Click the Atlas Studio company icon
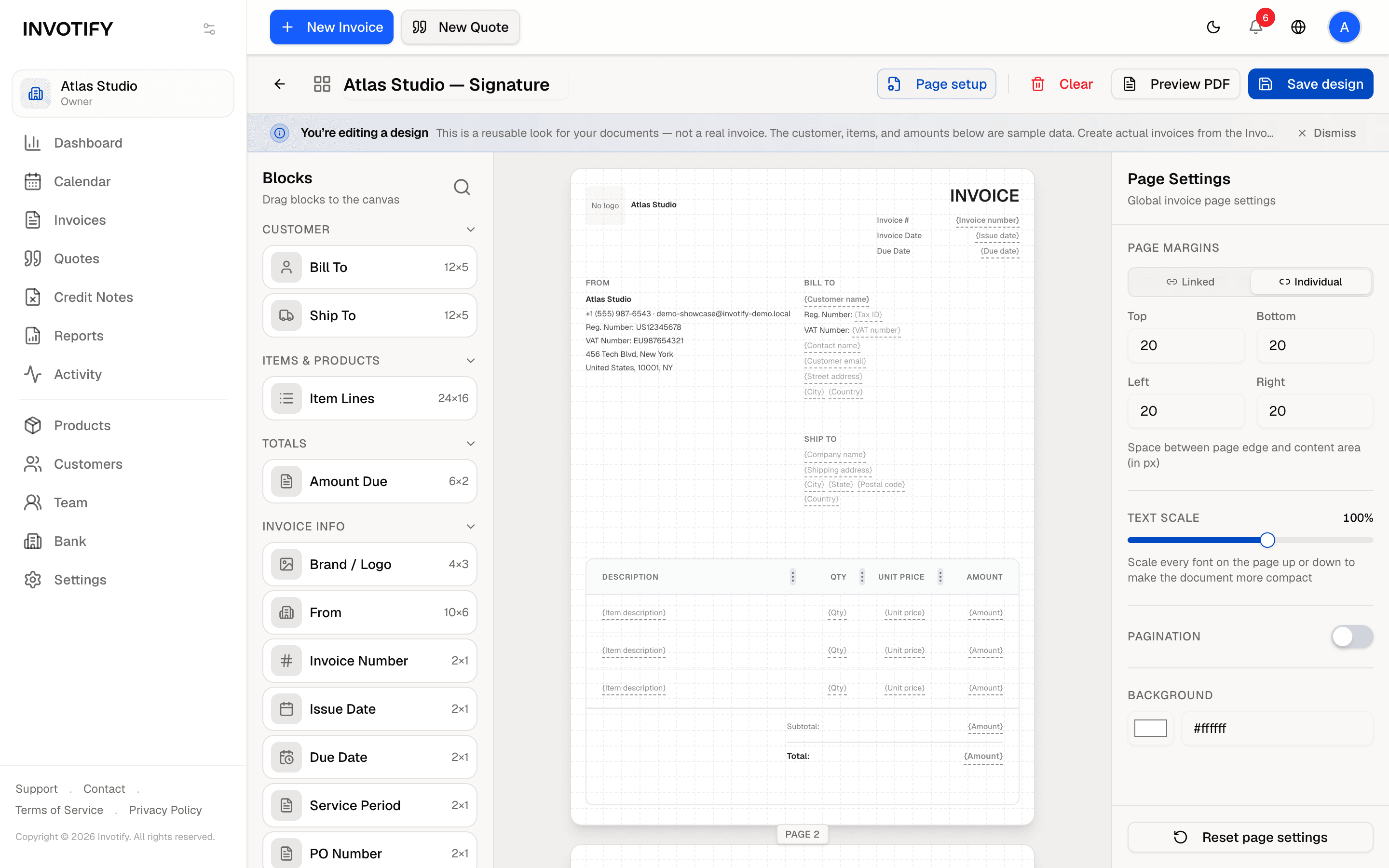The image size is (1389, 868). (36, 94)
